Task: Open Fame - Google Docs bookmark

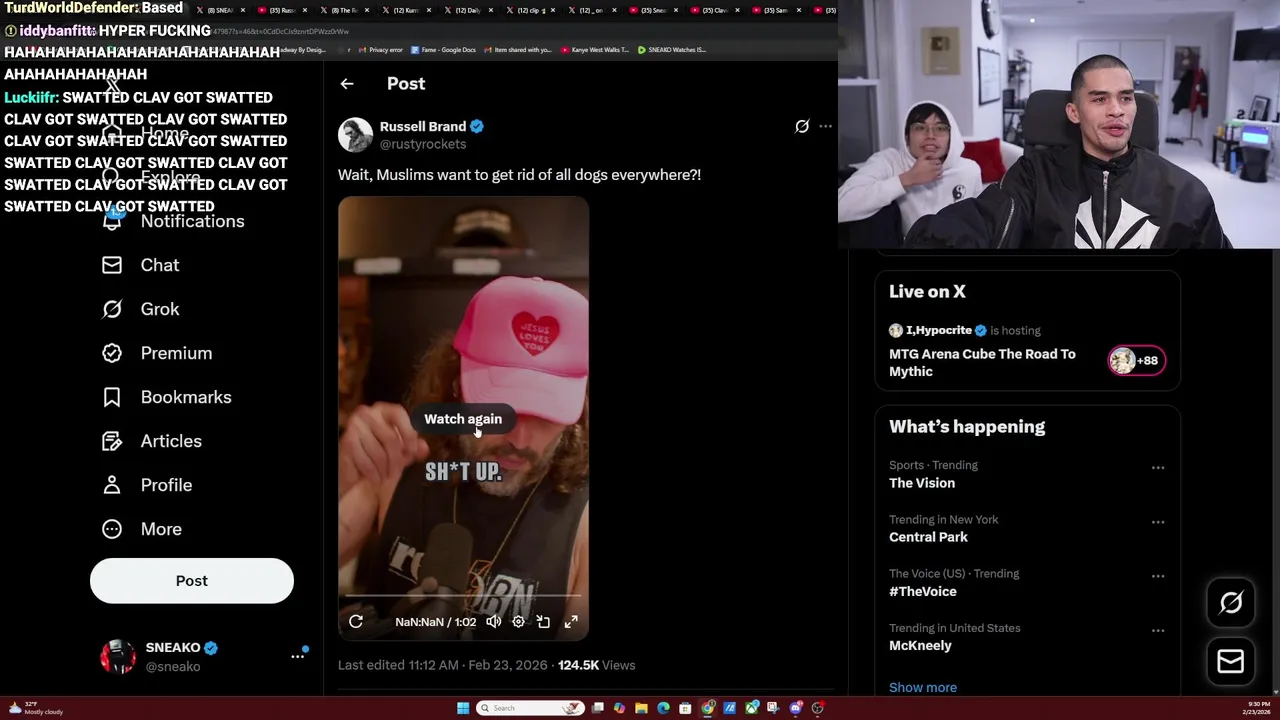Action: [444, 50]
